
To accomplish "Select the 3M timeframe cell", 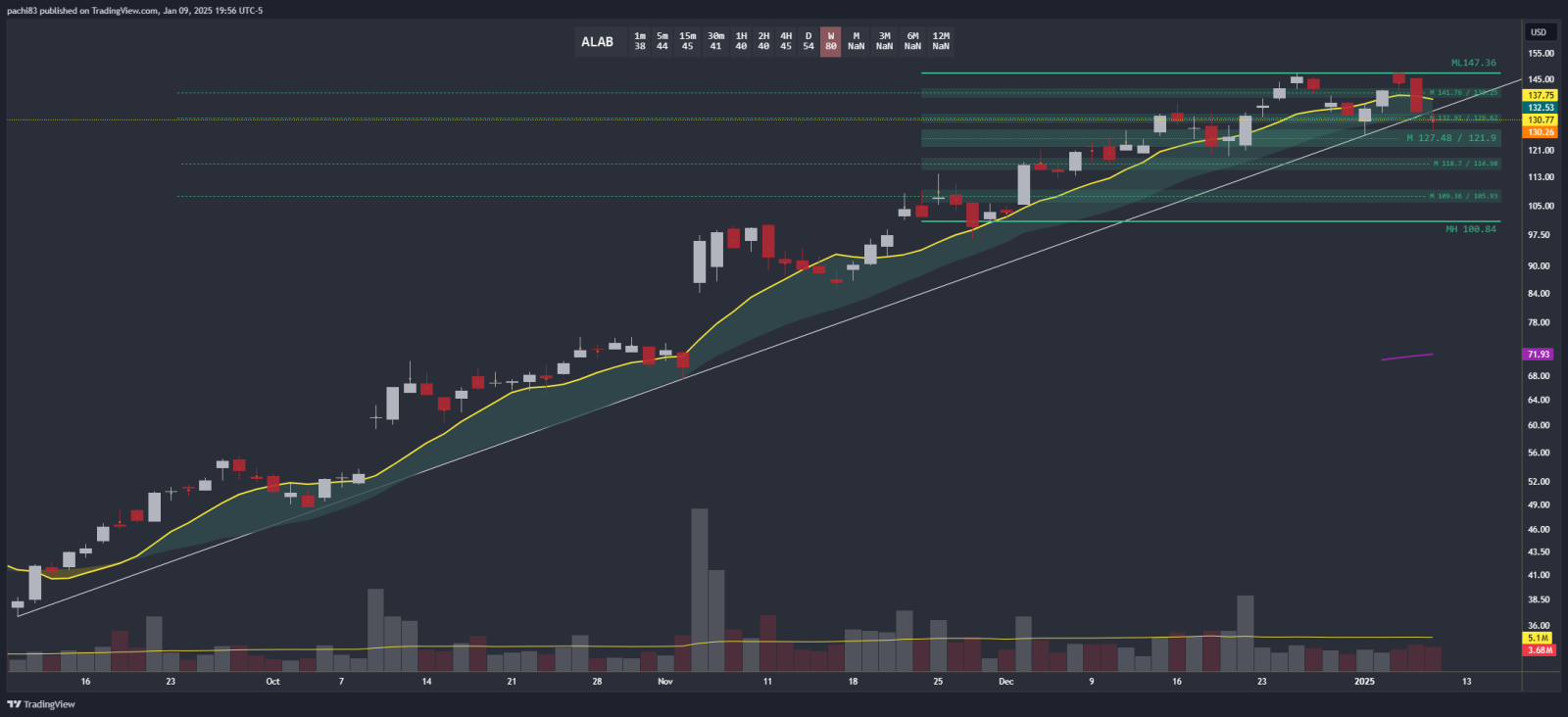I will point(885,41).
